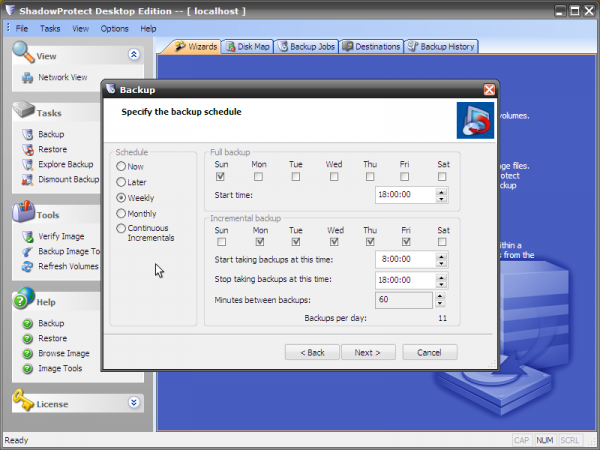The height and width of the screenshot is (450, 600).
Task: Uncheck Fri under Incremental backup
Action: click(406, 242)
